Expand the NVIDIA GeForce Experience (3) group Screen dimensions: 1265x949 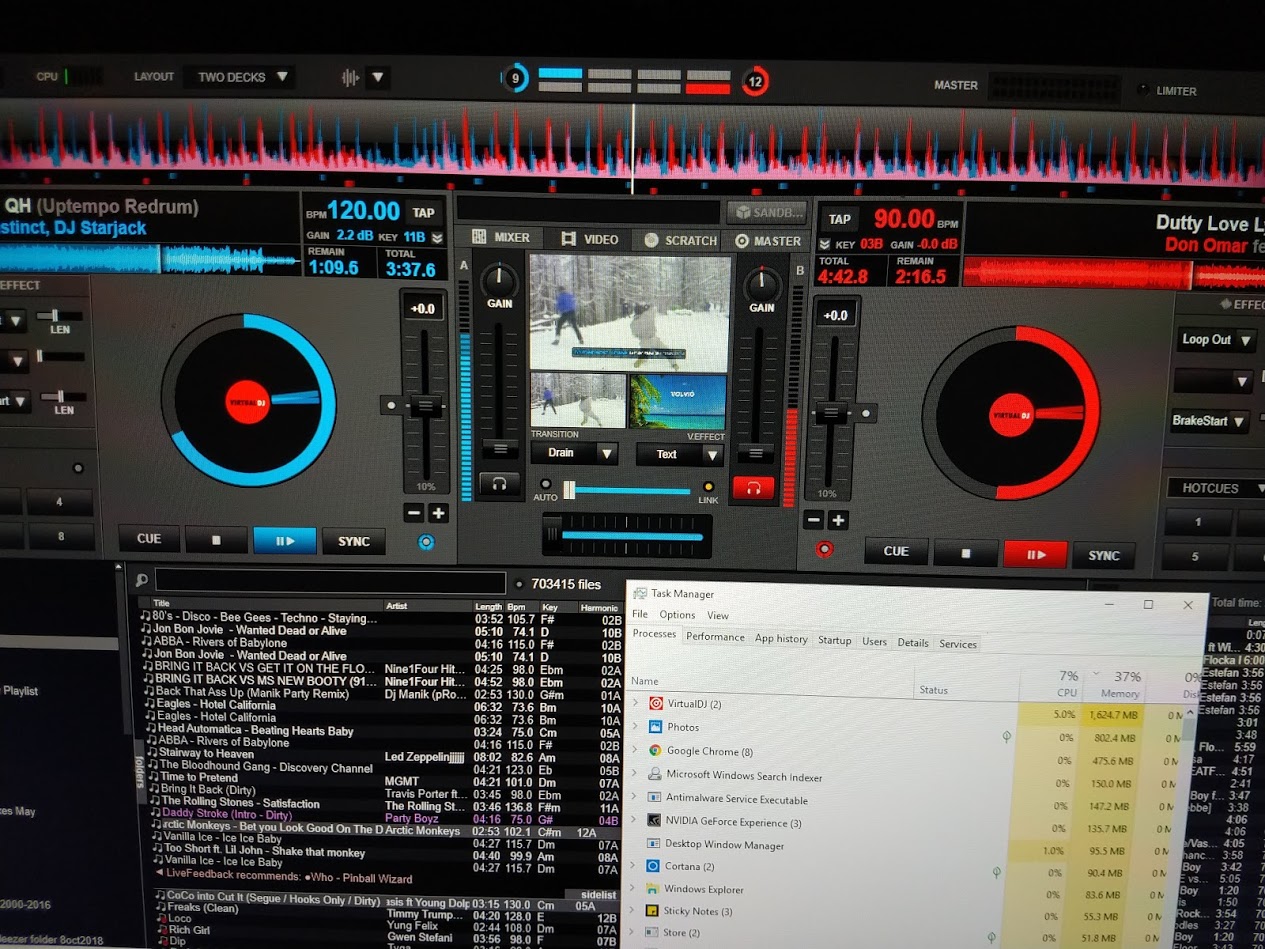[x=634, y=821]
